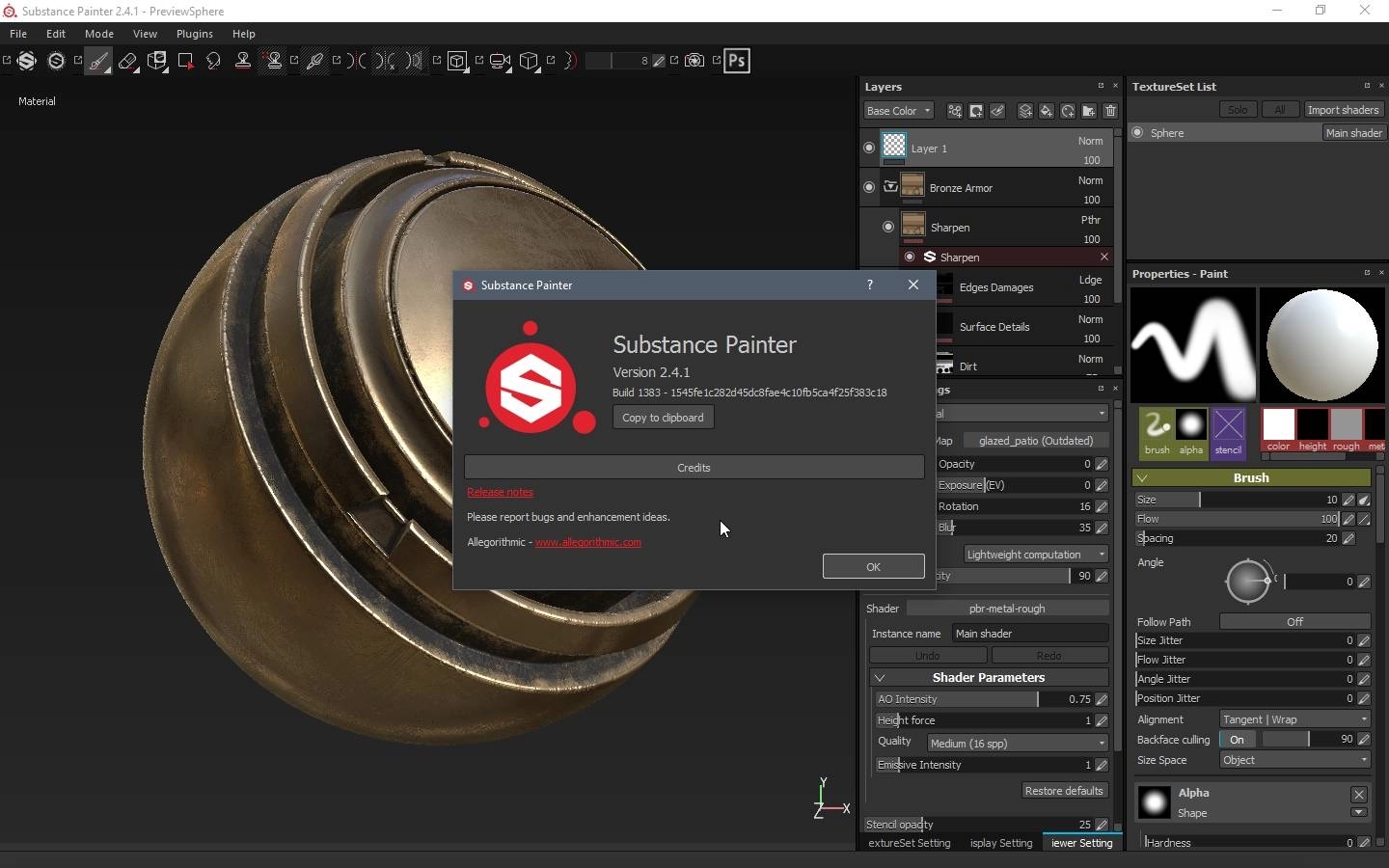Select the brush channel thumbnail

[x=1157, y=431]
